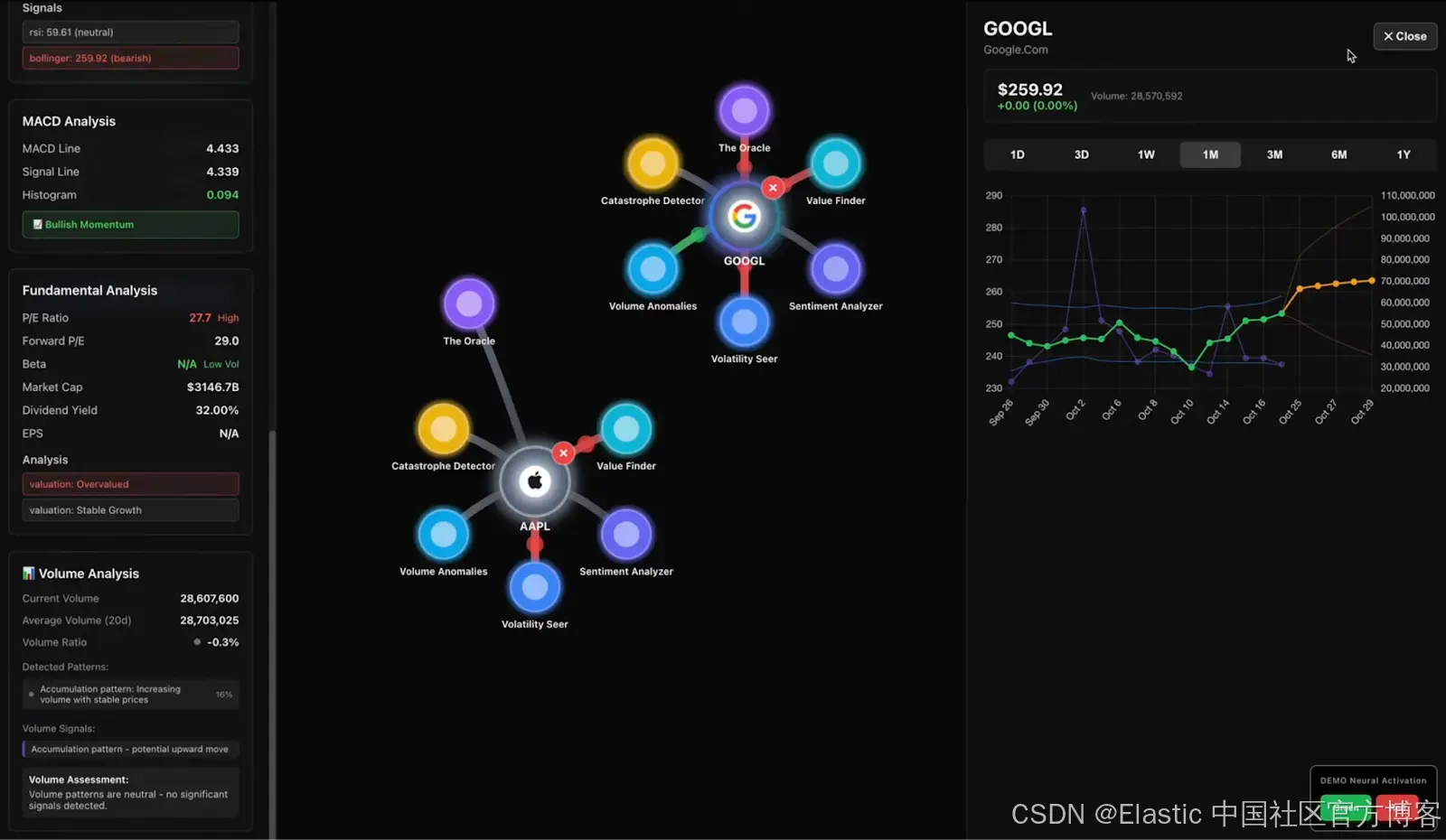Click the detected Accumulation pattern entry
This screenshot has width=1446, height=840.
tap(130, 695)
